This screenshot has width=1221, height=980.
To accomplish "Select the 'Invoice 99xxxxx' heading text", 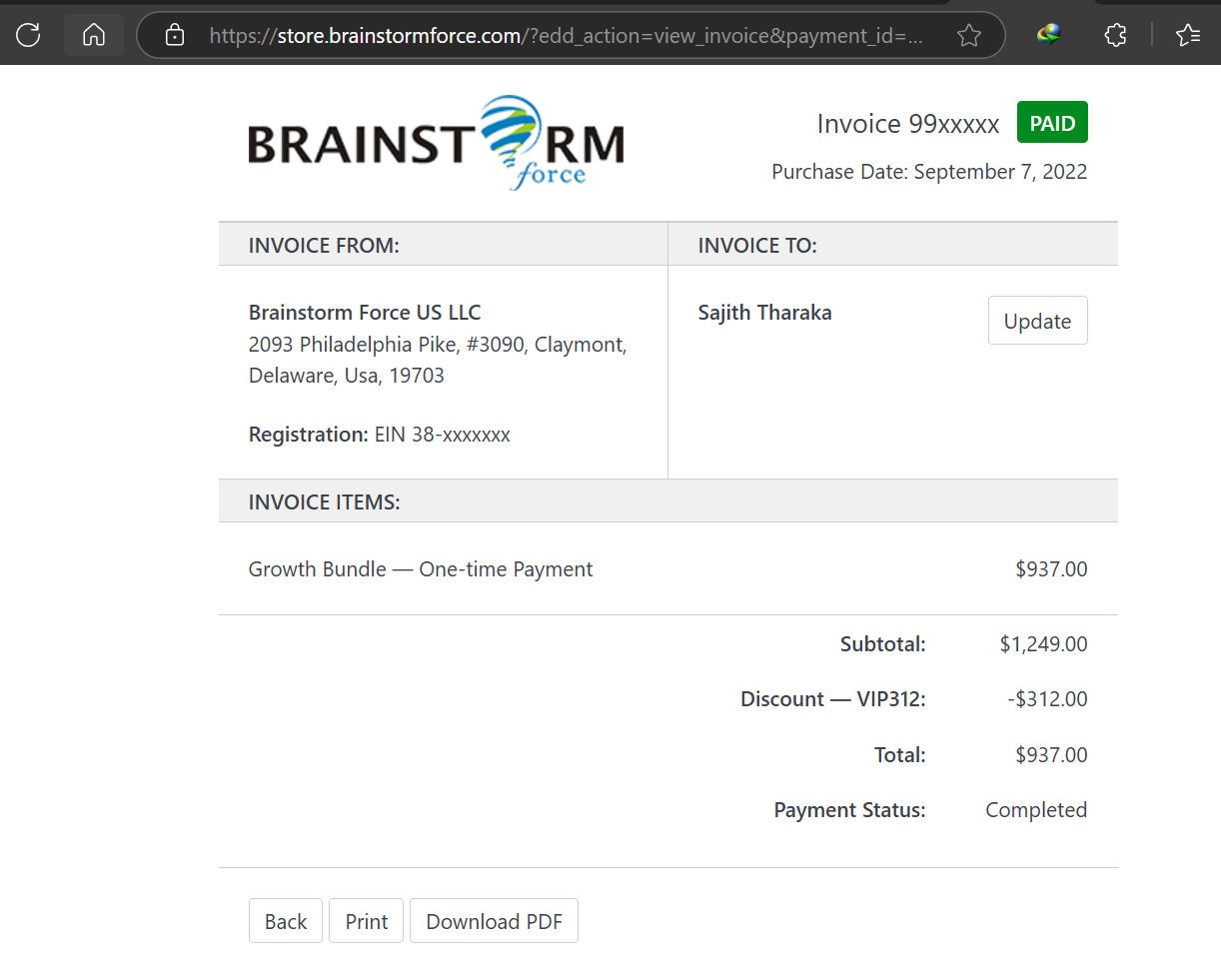I will [x=908, y=124].
